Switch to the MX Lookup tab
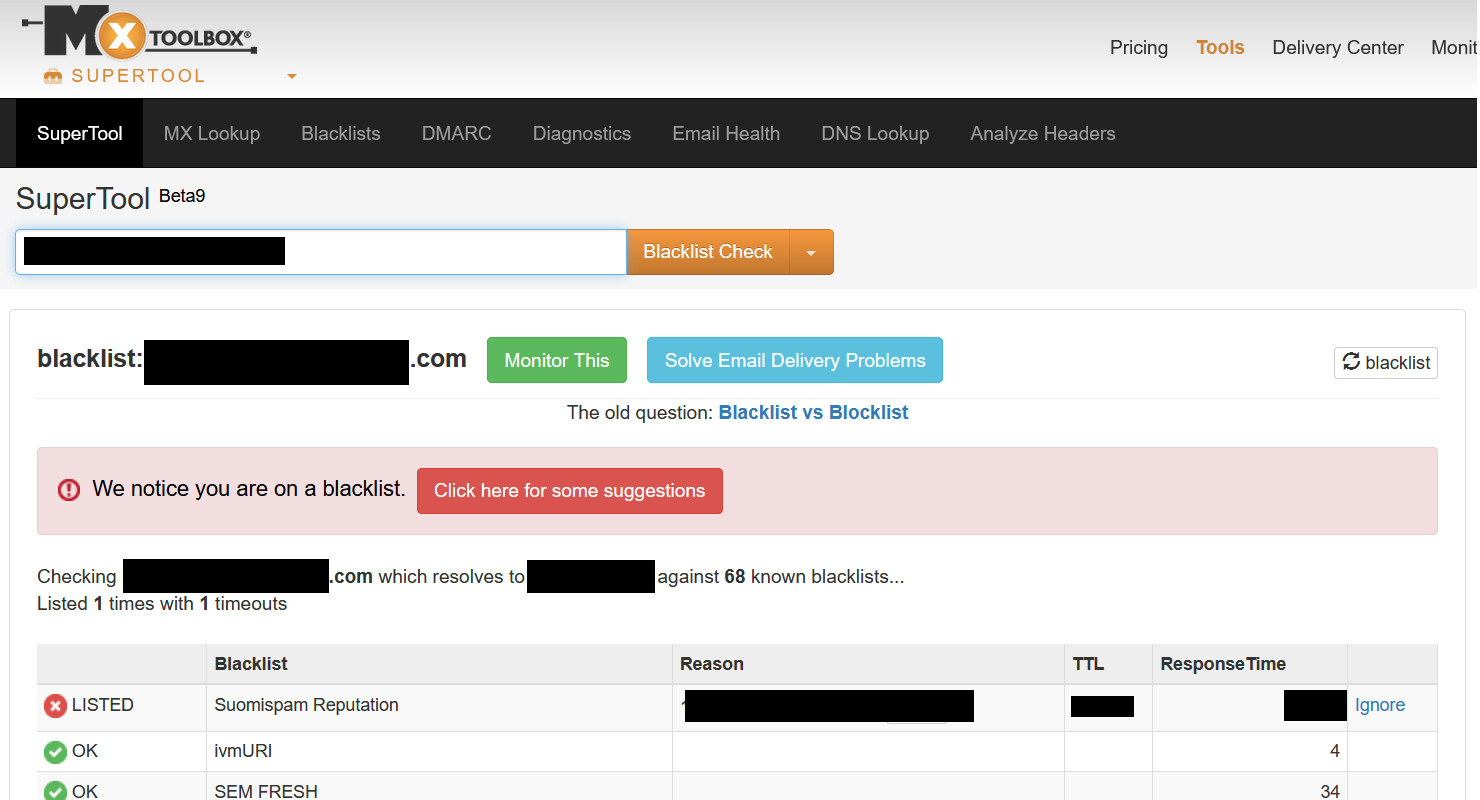Screen dimensions: 1480x800 tap(212, 133)
